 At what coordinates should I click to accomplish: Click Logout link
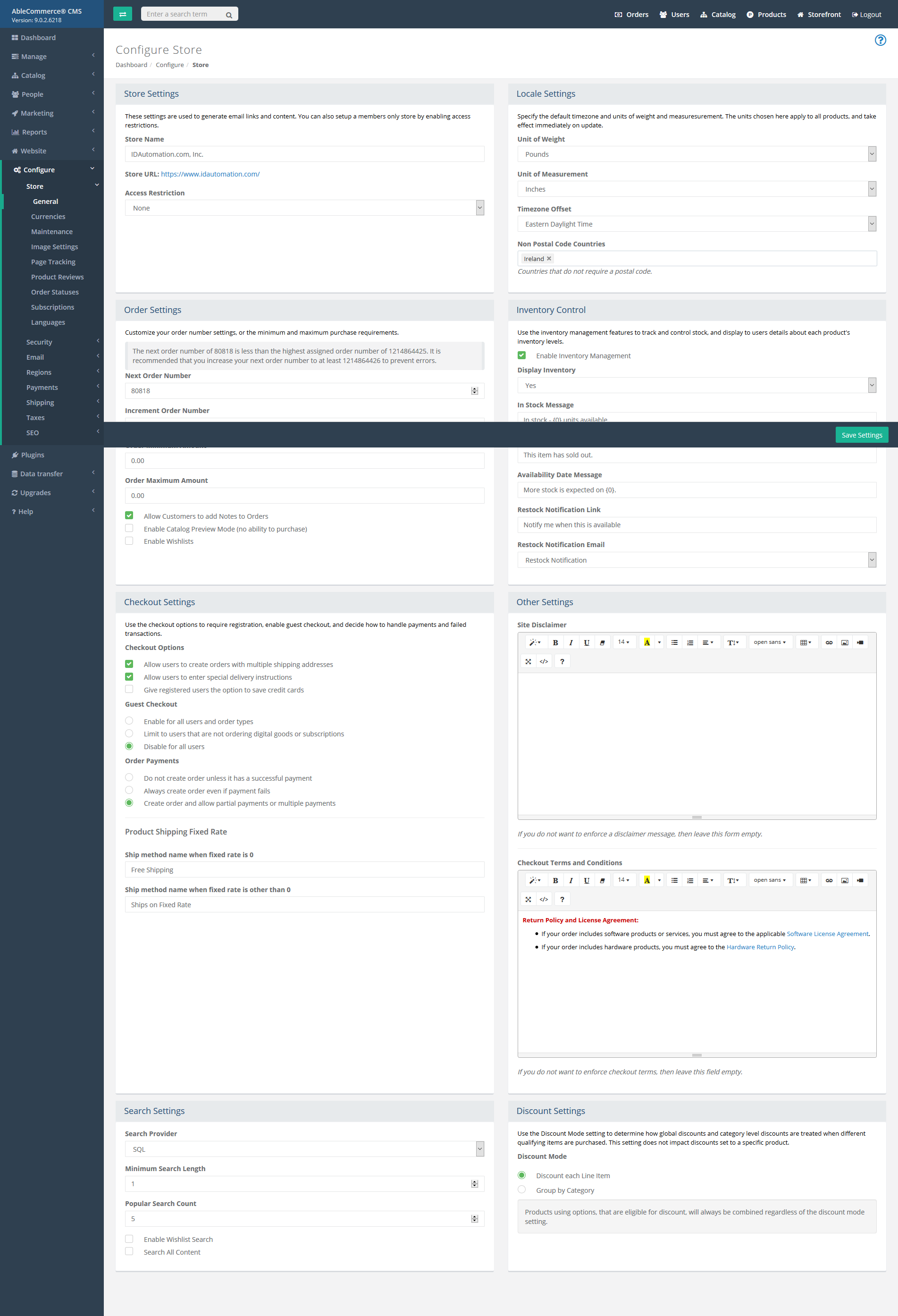[866, 15]
